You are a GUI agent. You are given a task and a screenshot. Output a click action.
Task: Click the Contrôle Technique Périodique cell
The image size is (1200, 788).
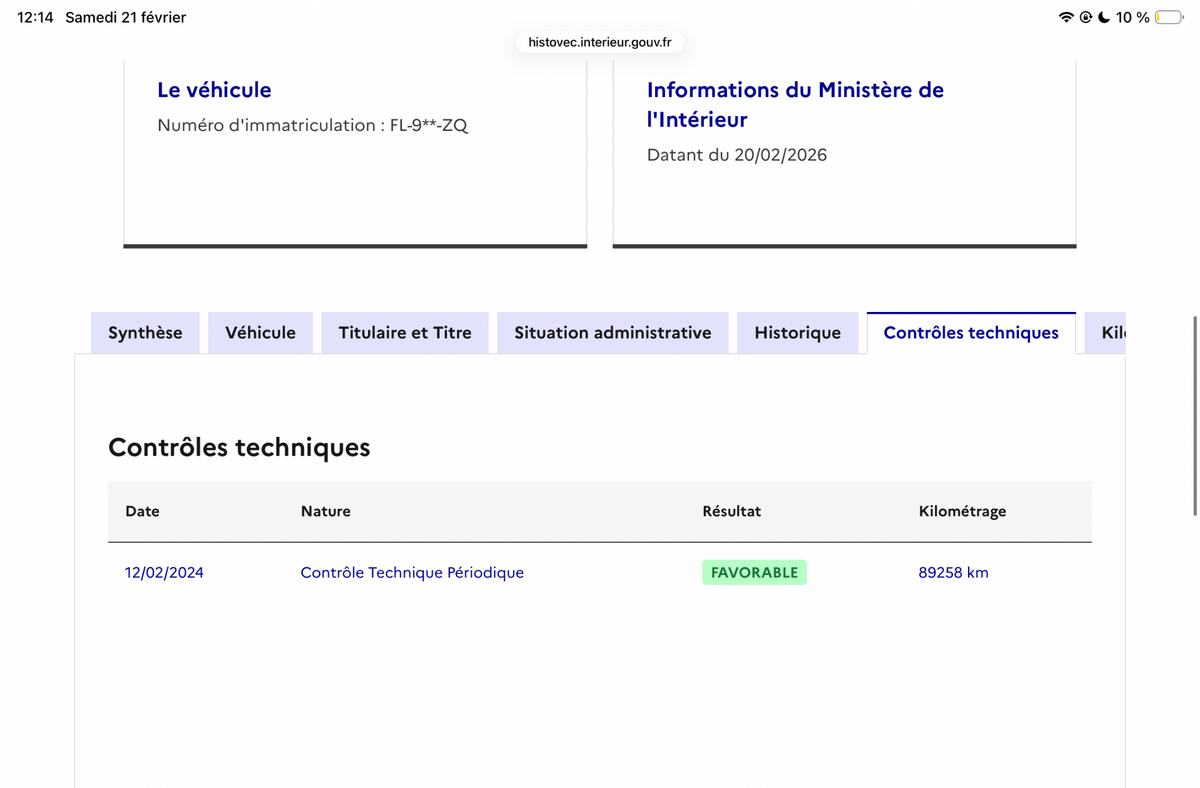tap(412, 573)
